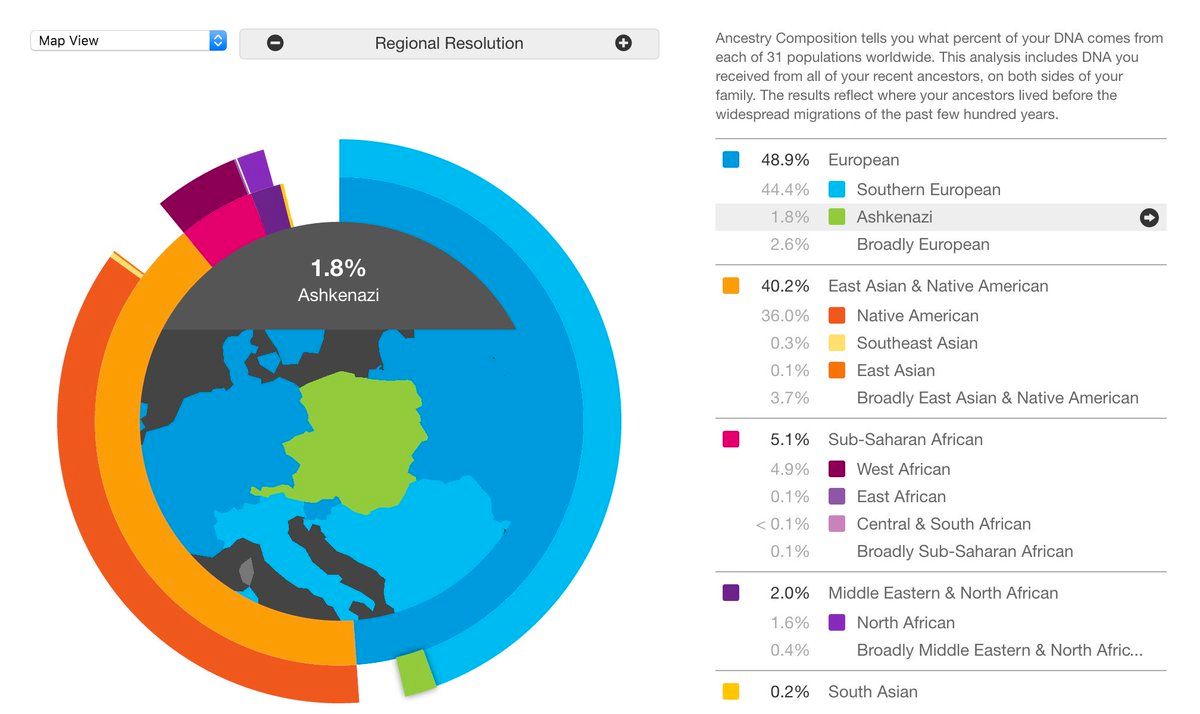
Task: Click the blue European color swatch
Action: point(731,160)
